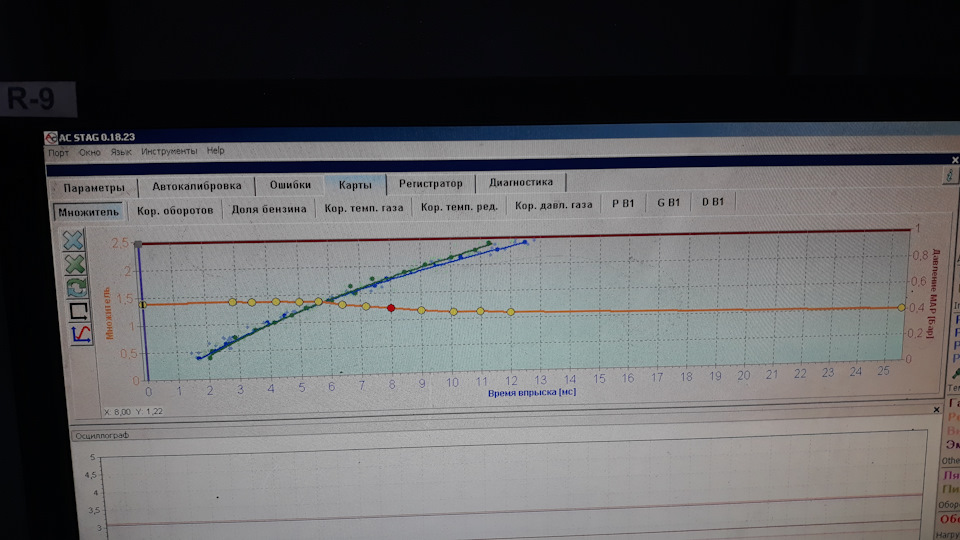Click the X: 8,00 Y: 1,22 readout

(133, 411)
